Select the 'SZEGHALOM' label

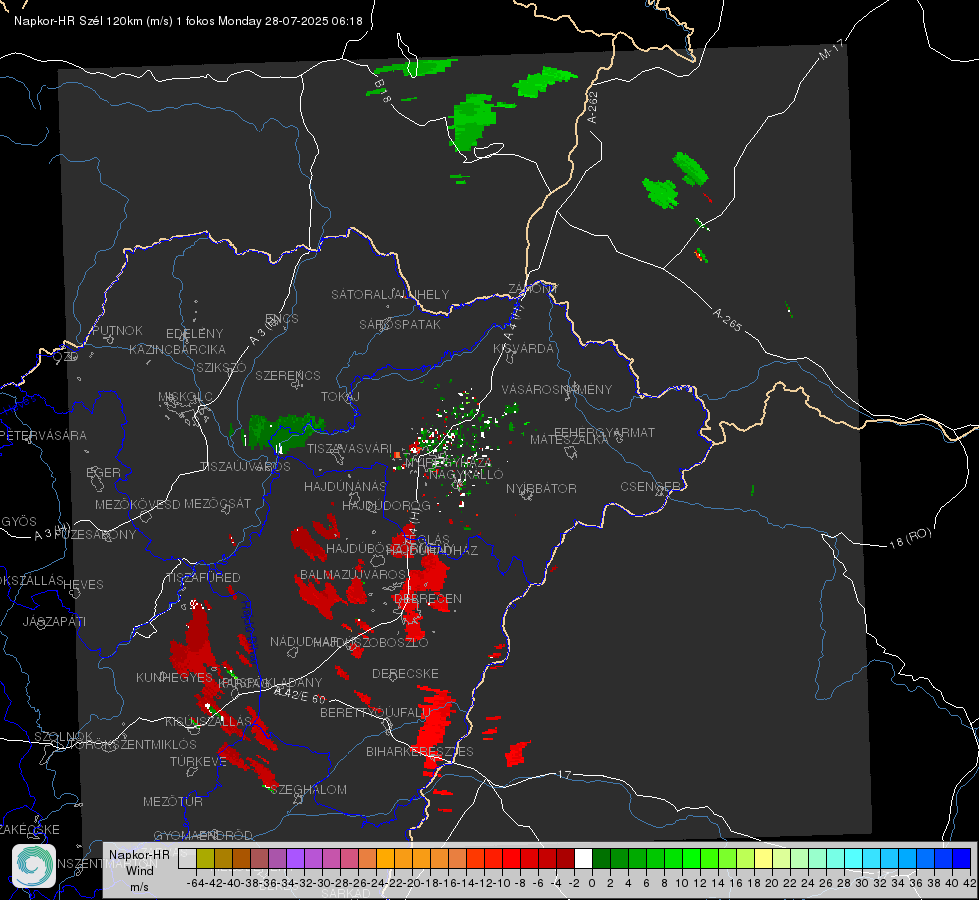point(309,789)
